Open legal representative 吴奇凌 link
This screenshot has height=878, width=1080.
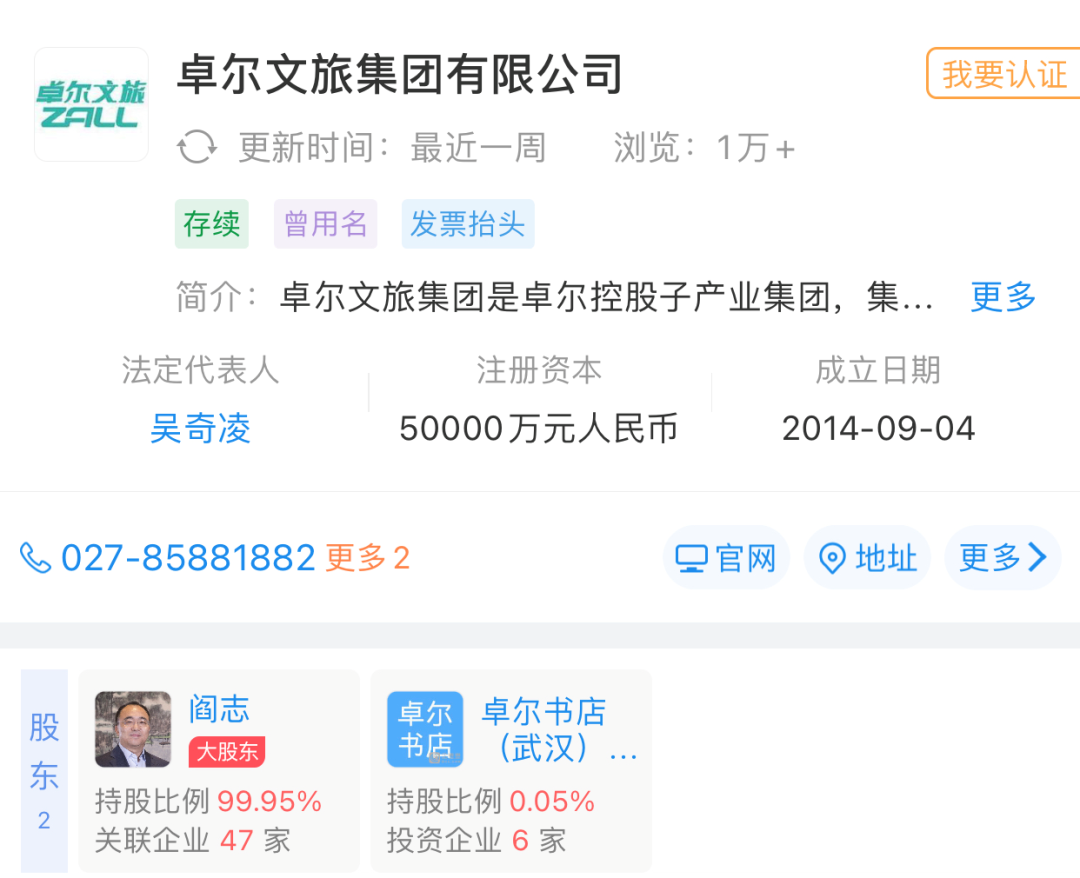[200, 428]
